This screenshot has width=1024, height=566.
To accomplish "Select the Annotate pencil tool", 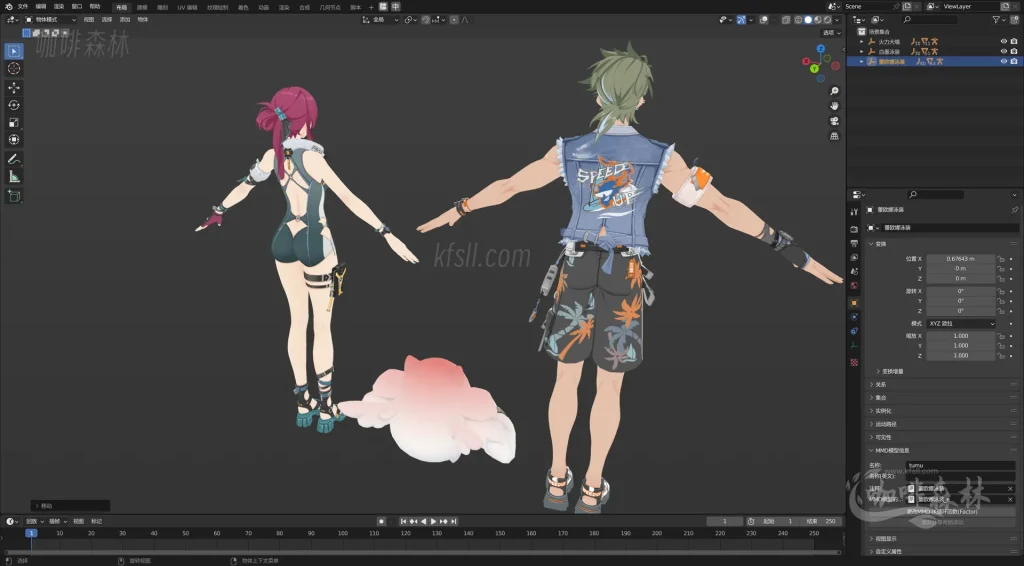I will 14,159.
